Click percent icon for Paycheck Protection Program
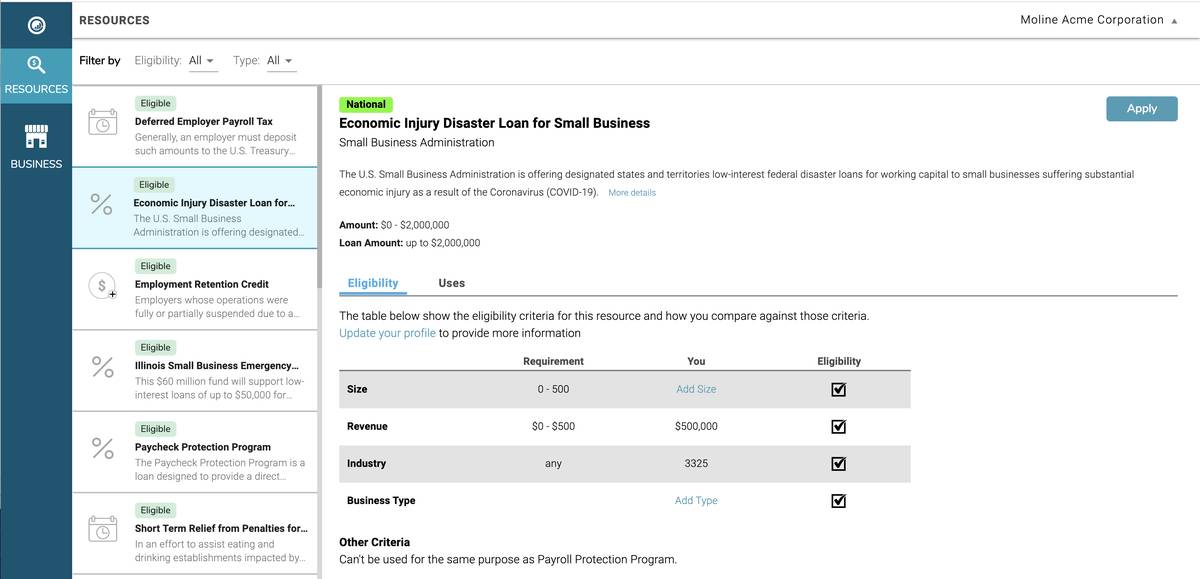This screenshot has height=579, width=1200. point(102,448)
